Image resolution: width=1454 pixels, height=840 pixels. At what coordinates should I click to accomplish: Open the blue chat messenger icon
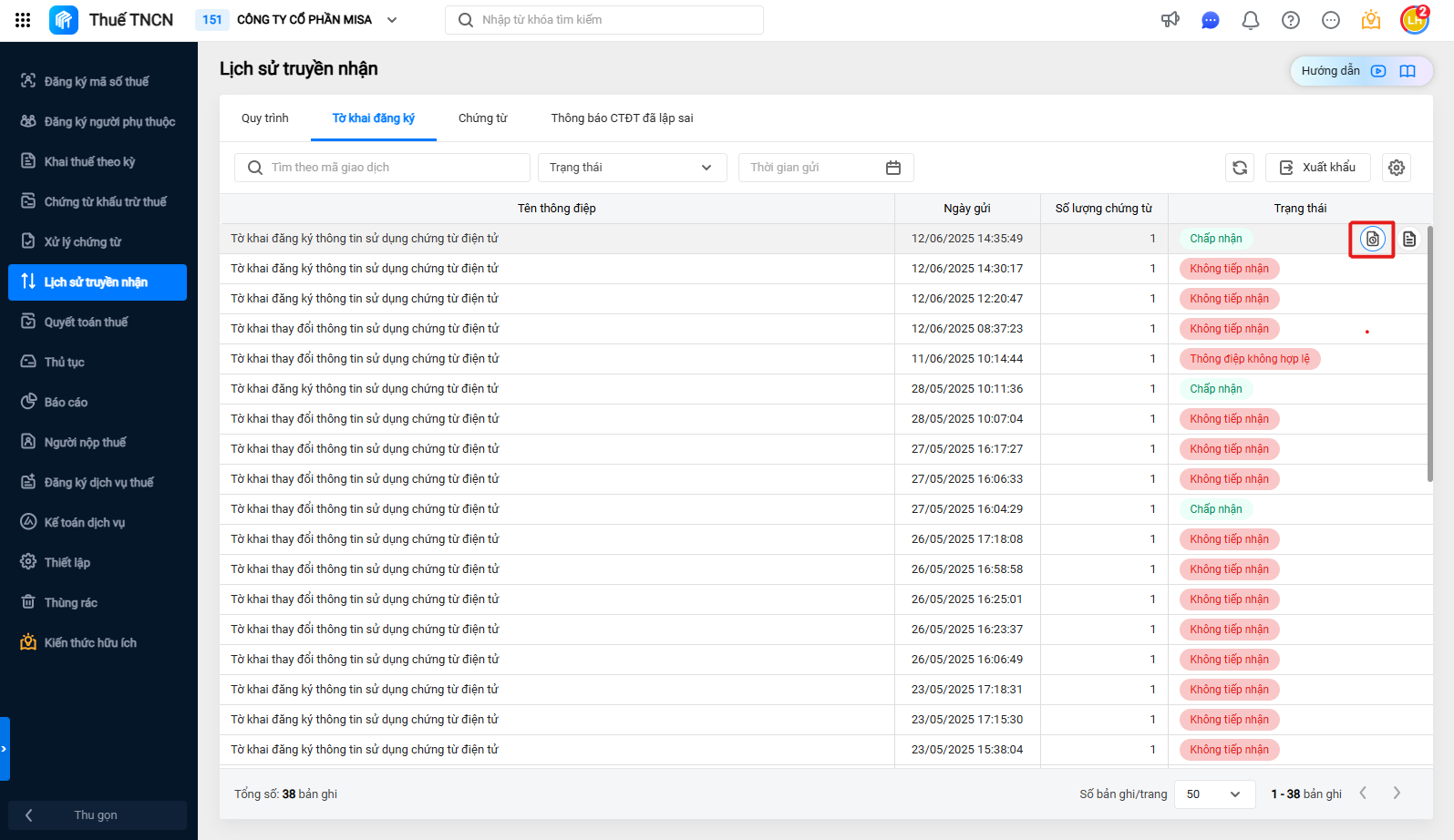(x=1211, y=20)
